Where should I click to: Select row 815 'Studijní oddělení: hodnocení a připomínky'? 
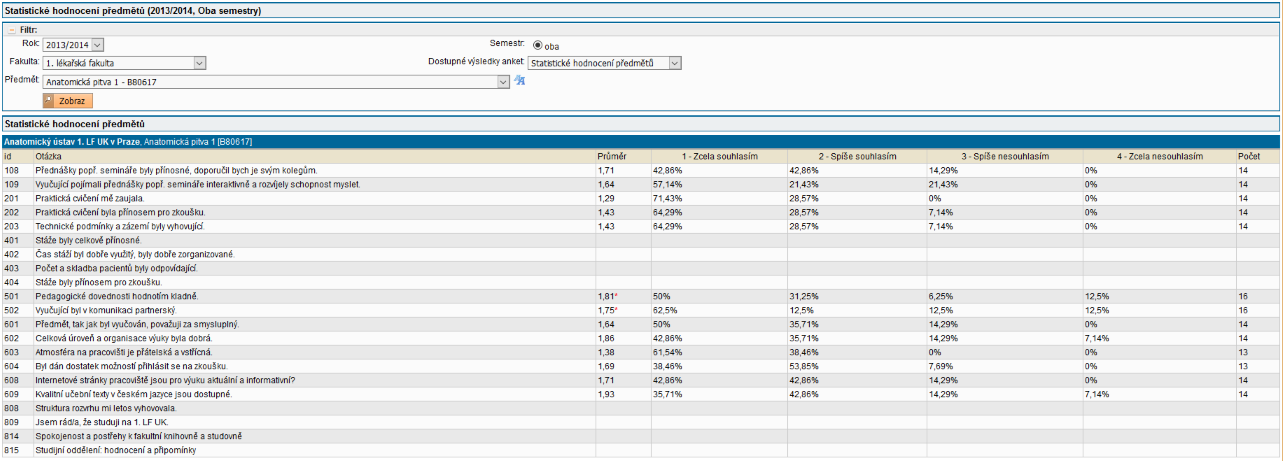[115, 451]
